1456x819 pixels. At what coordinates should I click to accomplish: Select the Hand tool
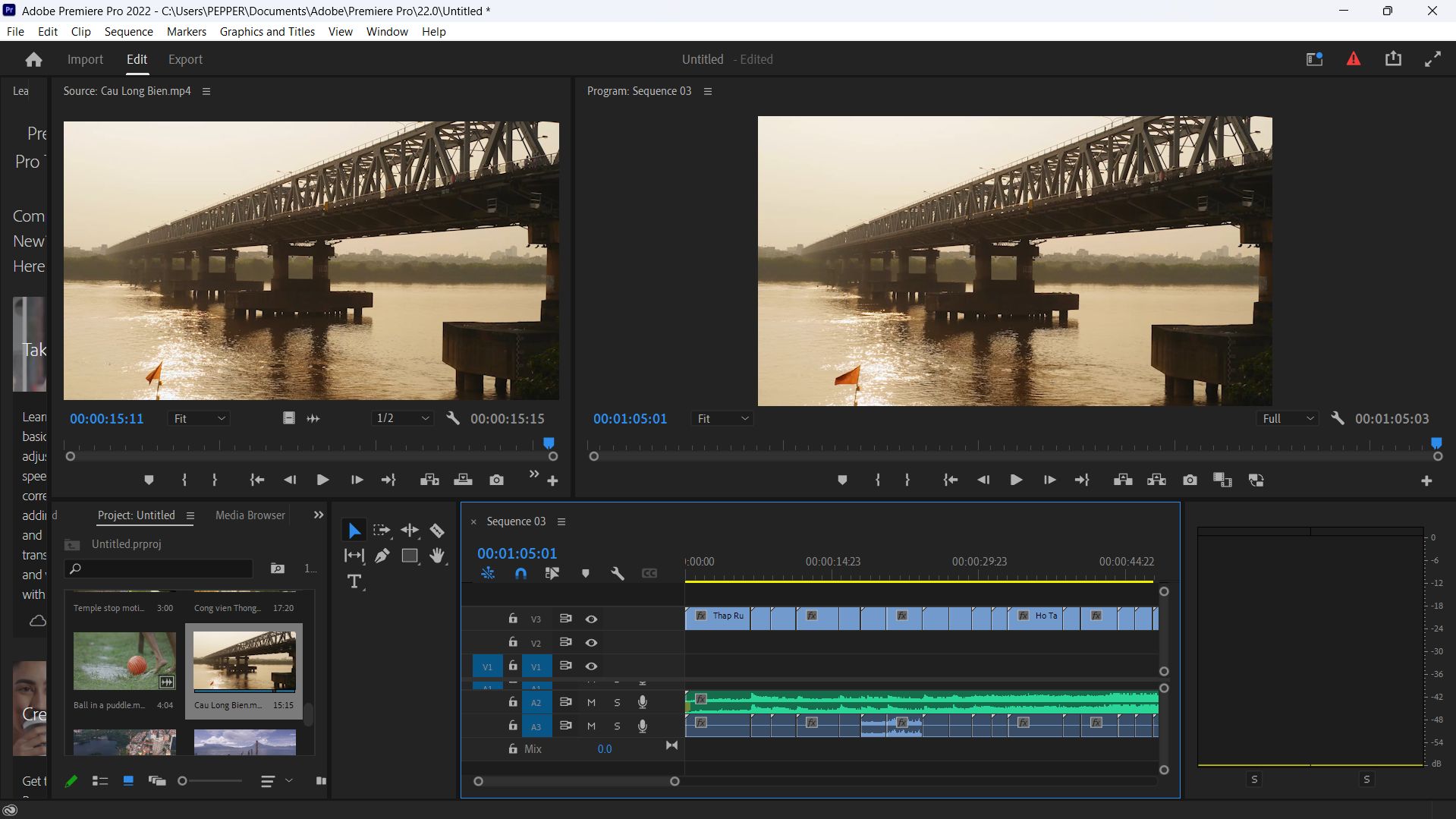[437, 556]
